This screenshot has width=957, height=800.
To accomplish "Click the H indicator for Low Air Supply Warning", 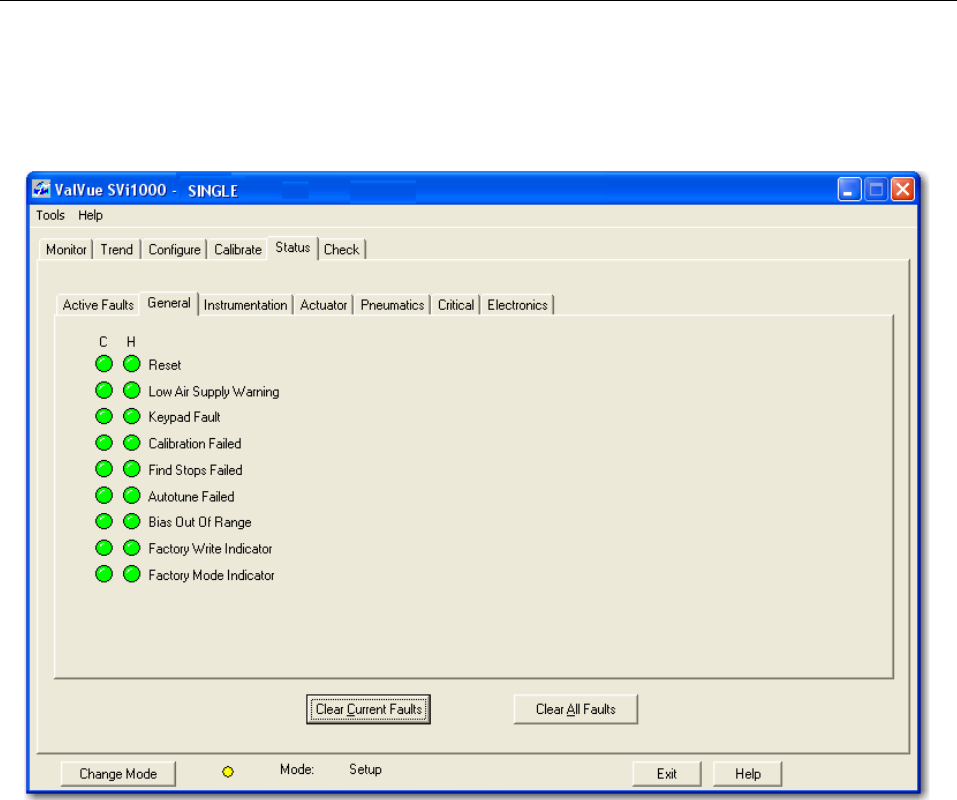I will click(131, 391).
